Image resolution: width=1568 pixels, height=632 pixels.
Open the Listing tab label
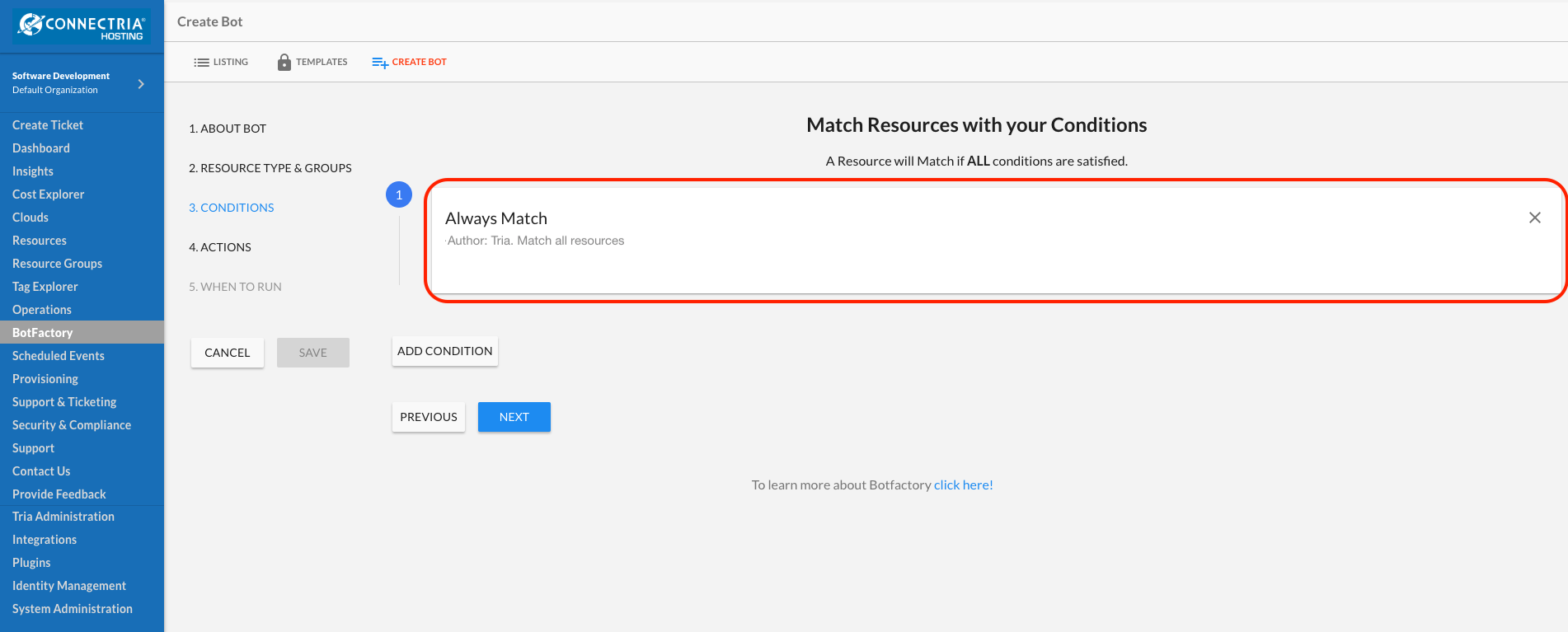point(231,62)
